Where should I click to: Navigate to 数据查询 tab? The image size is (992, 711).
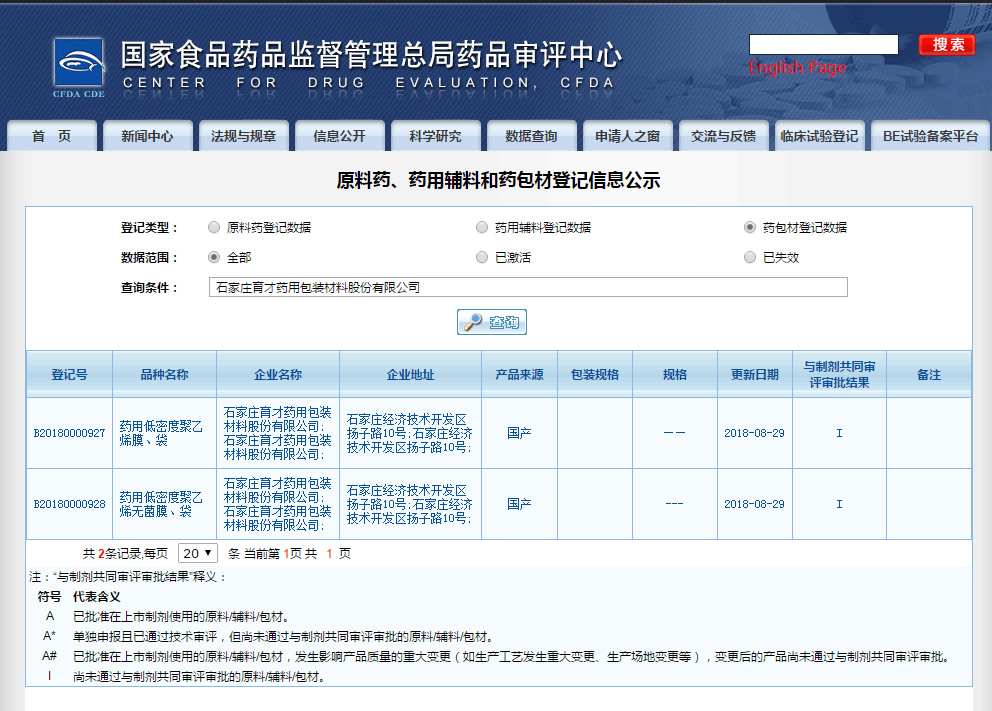point(531,136)
